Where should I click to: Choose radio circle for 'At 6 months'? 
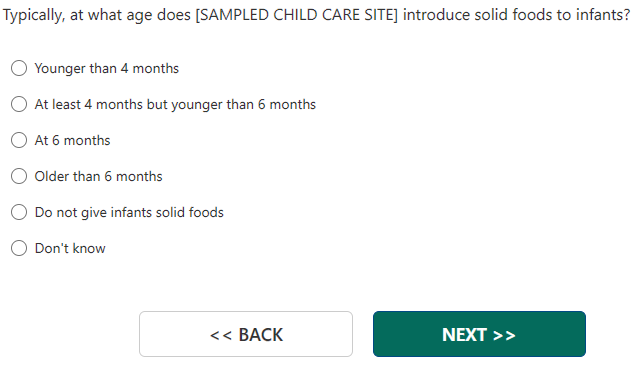[x=19, y=140]
